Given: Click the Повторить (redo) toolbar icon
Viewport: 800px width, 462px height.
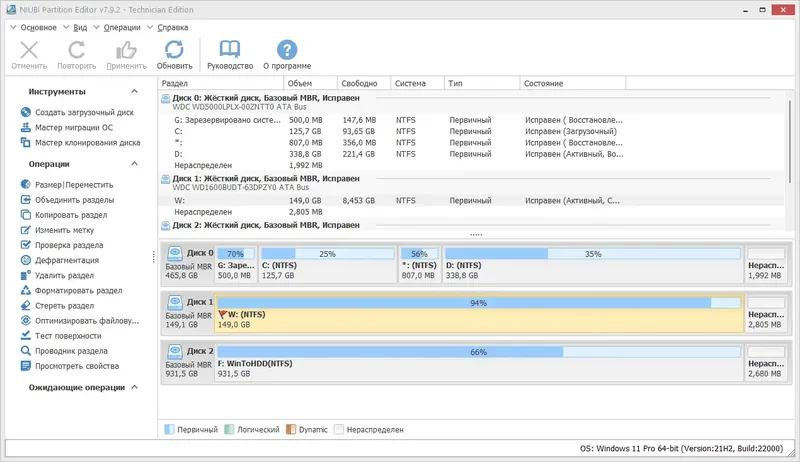Looking at the screenshot, I should (77, 50).
